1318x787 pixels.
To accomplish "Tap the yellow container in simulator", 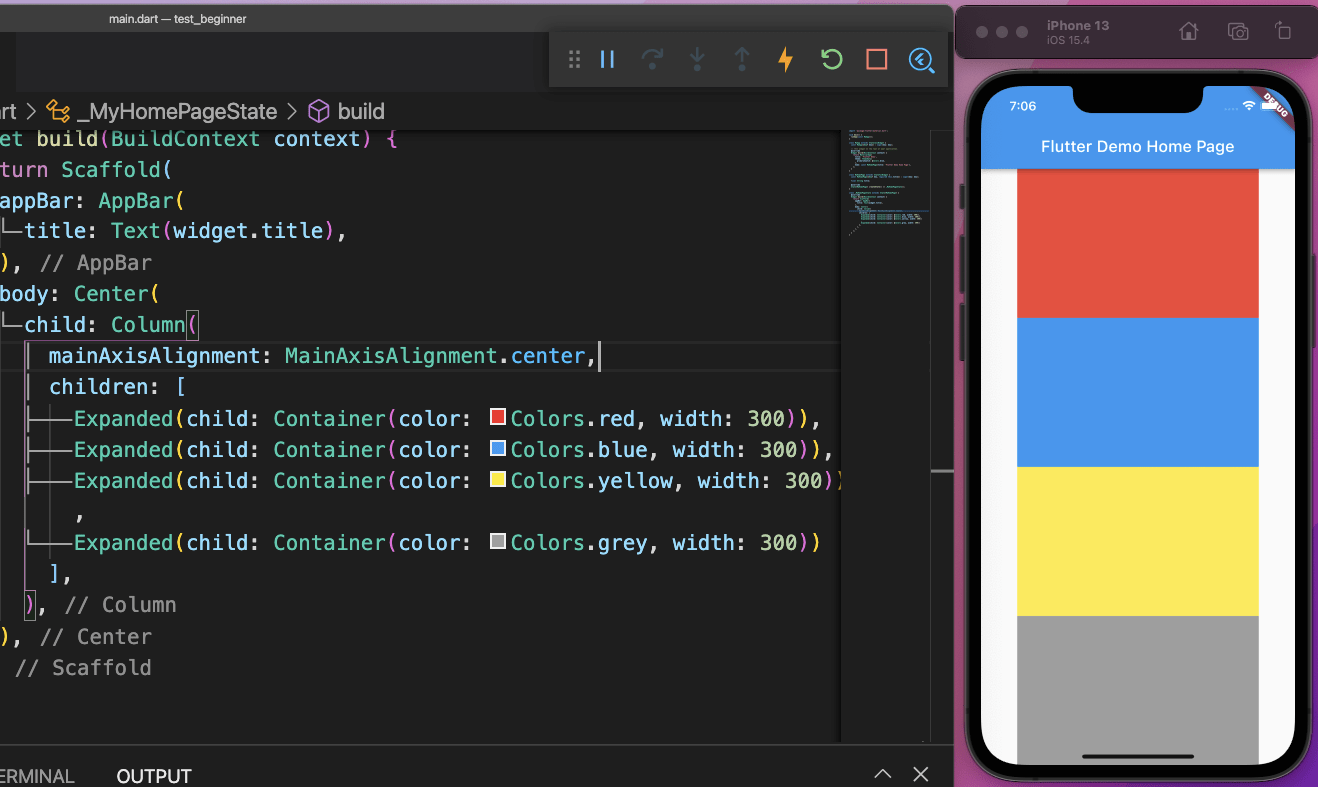I will 1137,541.
